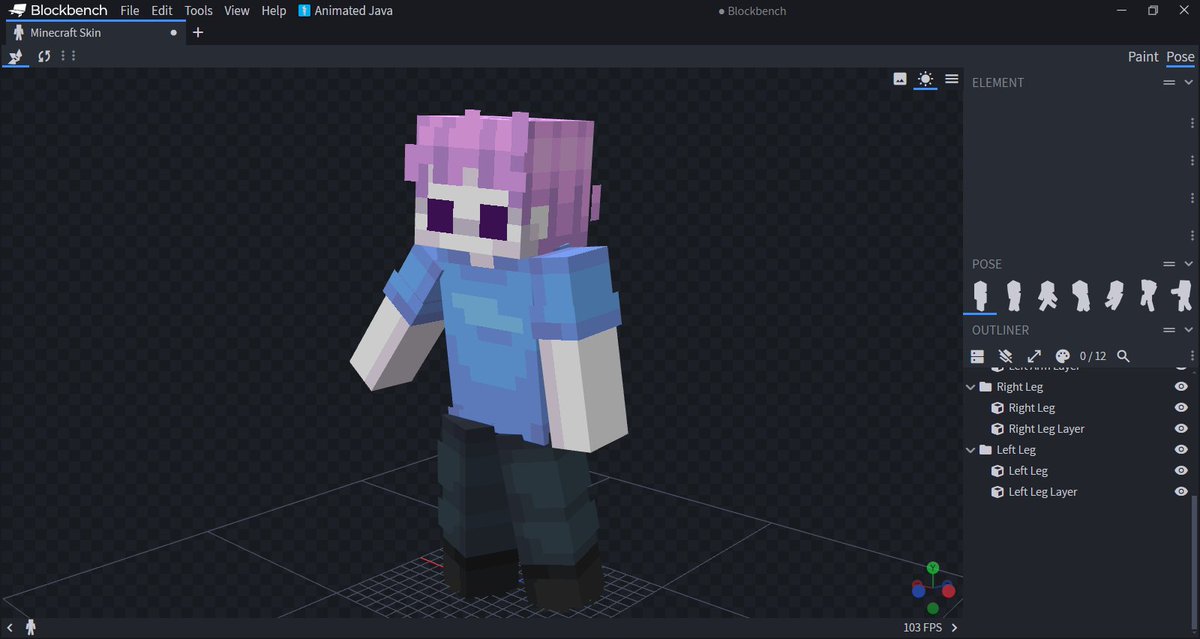Click the palette icon in Outliner toolbar
Viewport: 1200px width, 639px height.
1062,356
